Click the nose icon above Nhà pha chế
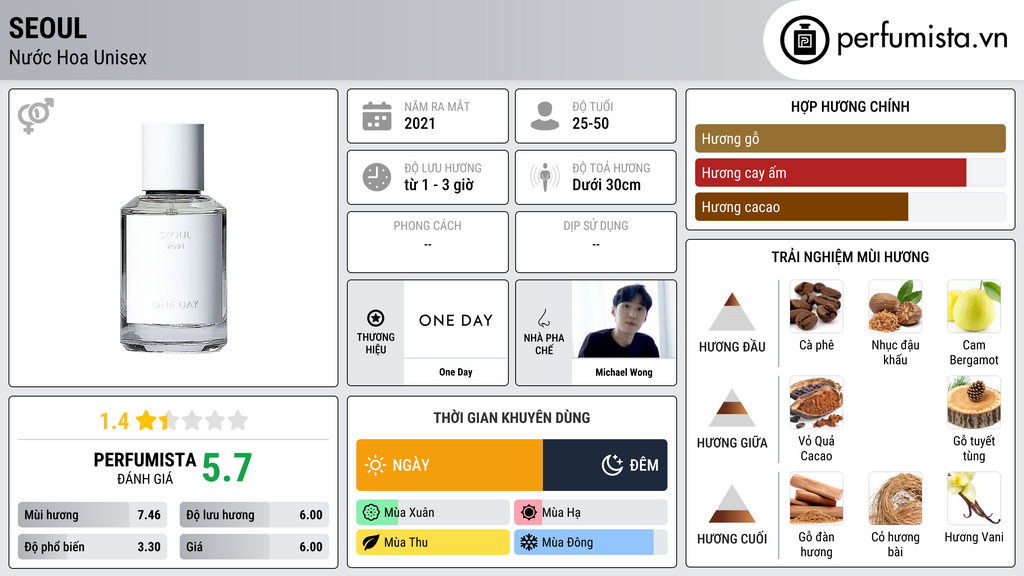This screenshot has height=576, width=1024. pyautogui.click(x=543, y=318)
